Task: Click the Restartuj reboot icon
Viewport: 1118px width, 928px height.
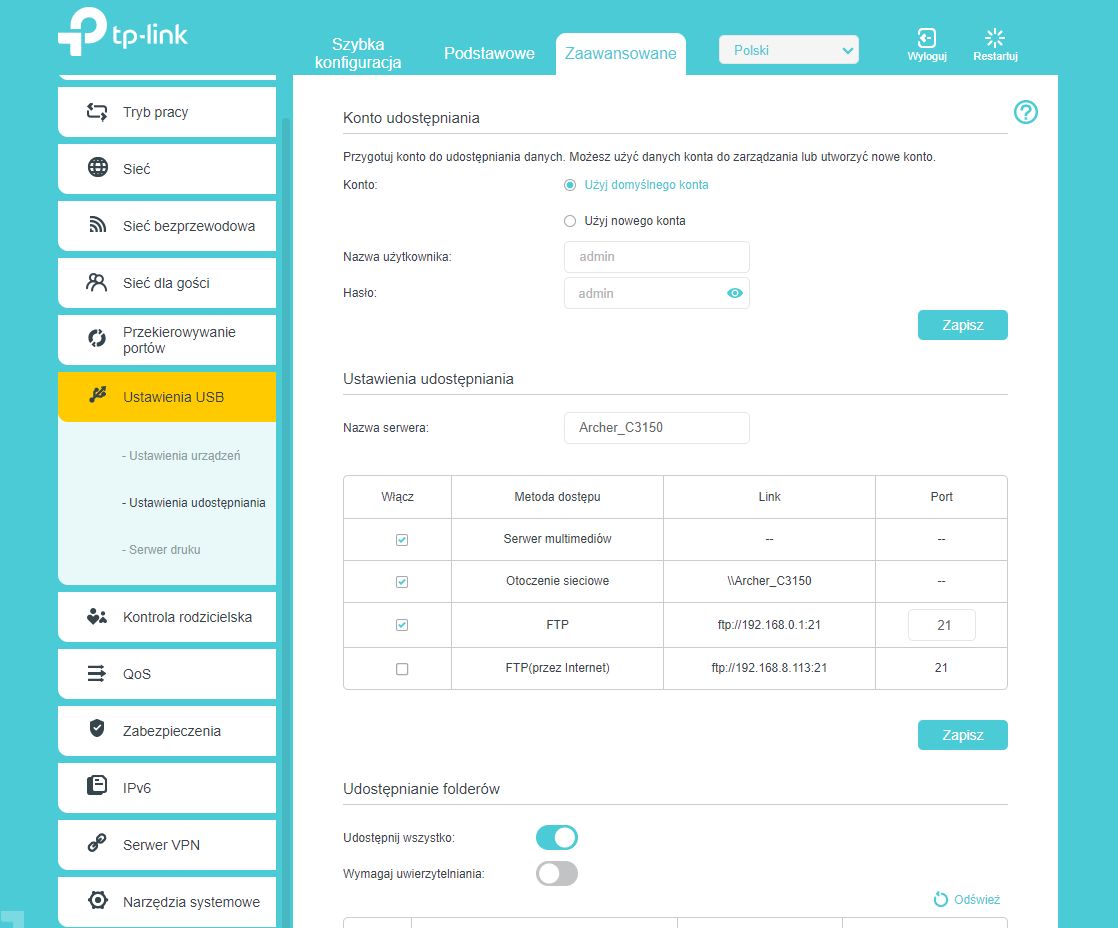Action: (995, 37)
